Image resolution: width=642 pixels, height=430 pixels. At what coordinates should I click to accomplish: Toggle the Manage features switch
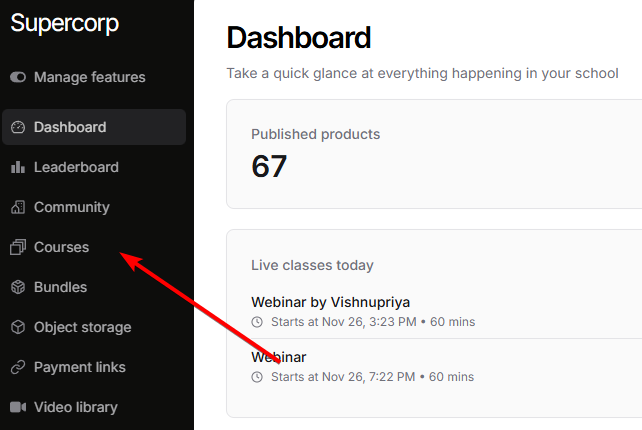[18, 77]
